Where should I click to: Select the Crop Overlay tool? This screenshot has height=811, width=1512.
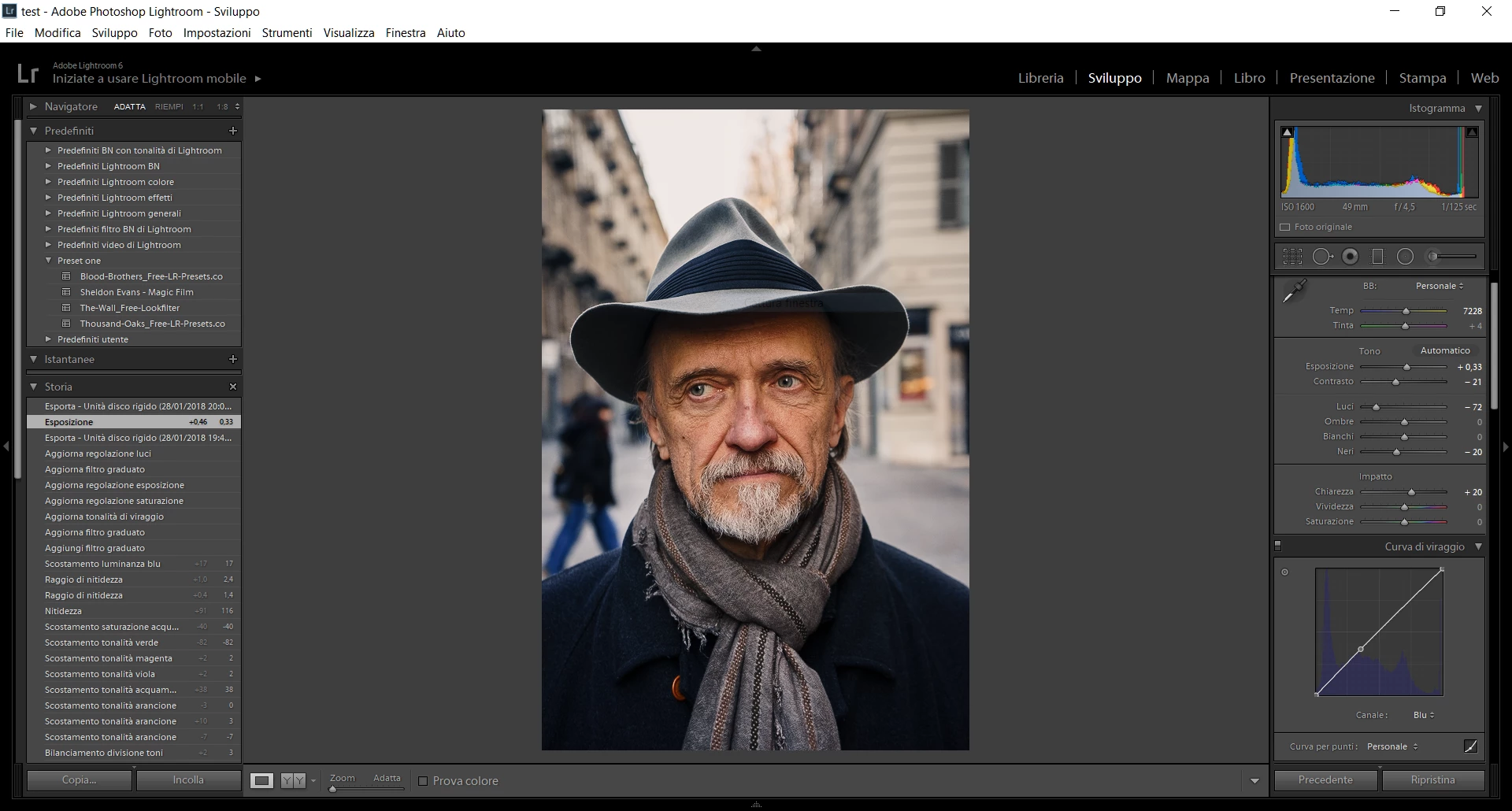(1292, 256)
